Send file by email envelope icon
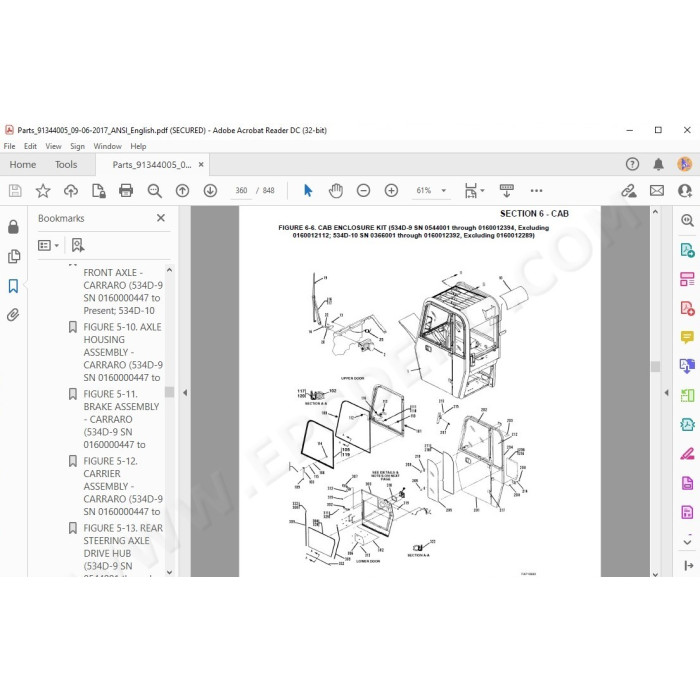 coord(657,191)
